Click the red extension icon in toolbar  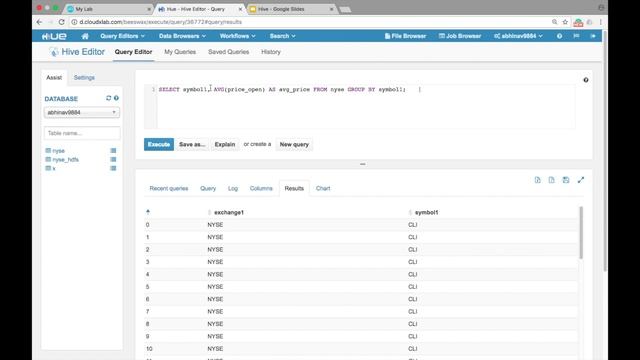coord(578,22)
